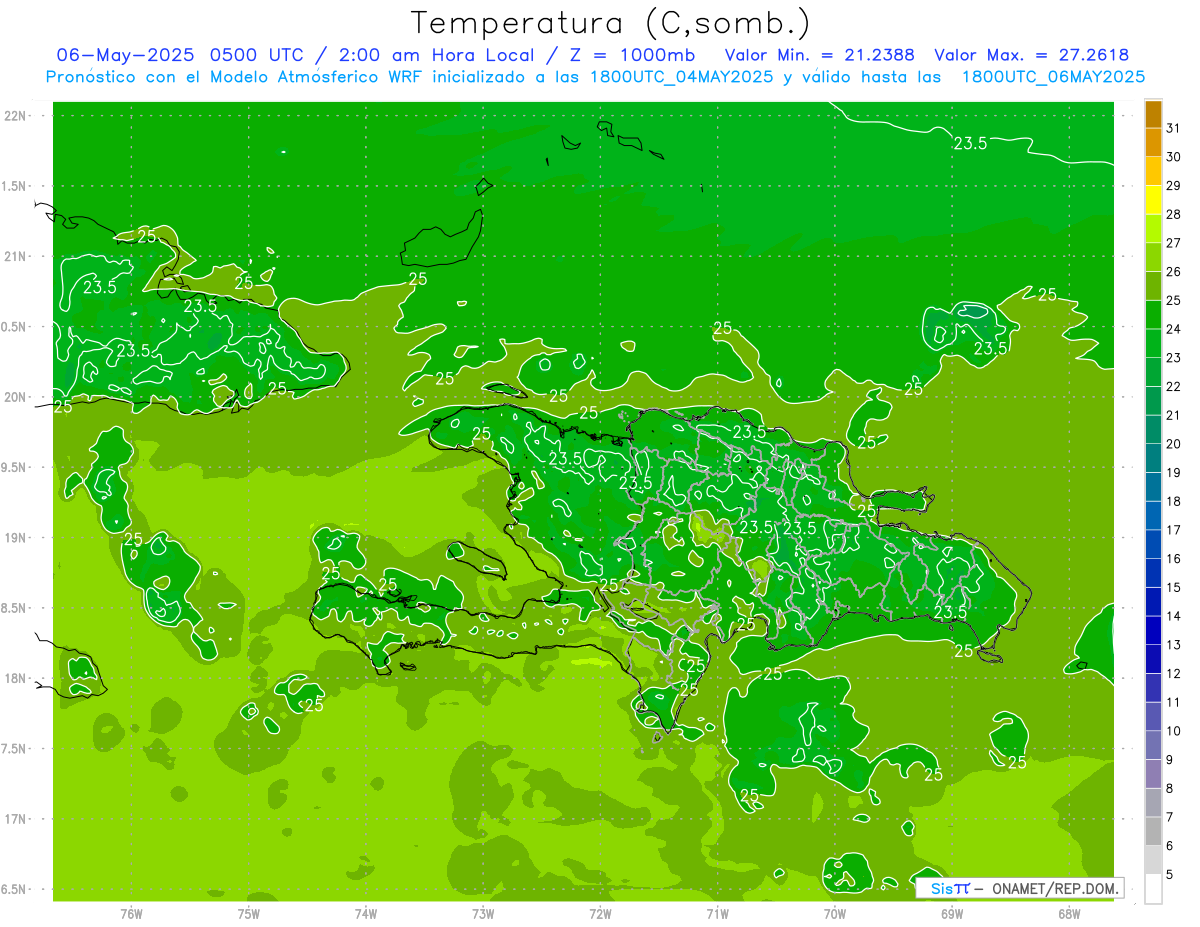Click the color bar label "11"
Viewport: 1200px width, 927px height.
tap(1174, 702)
